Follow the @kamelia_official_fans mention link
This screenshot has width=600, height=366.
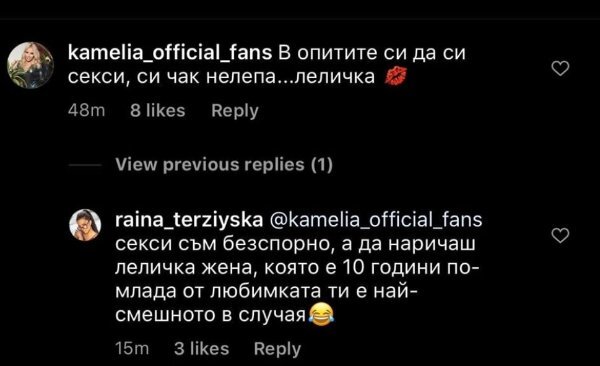coord(376,220)
